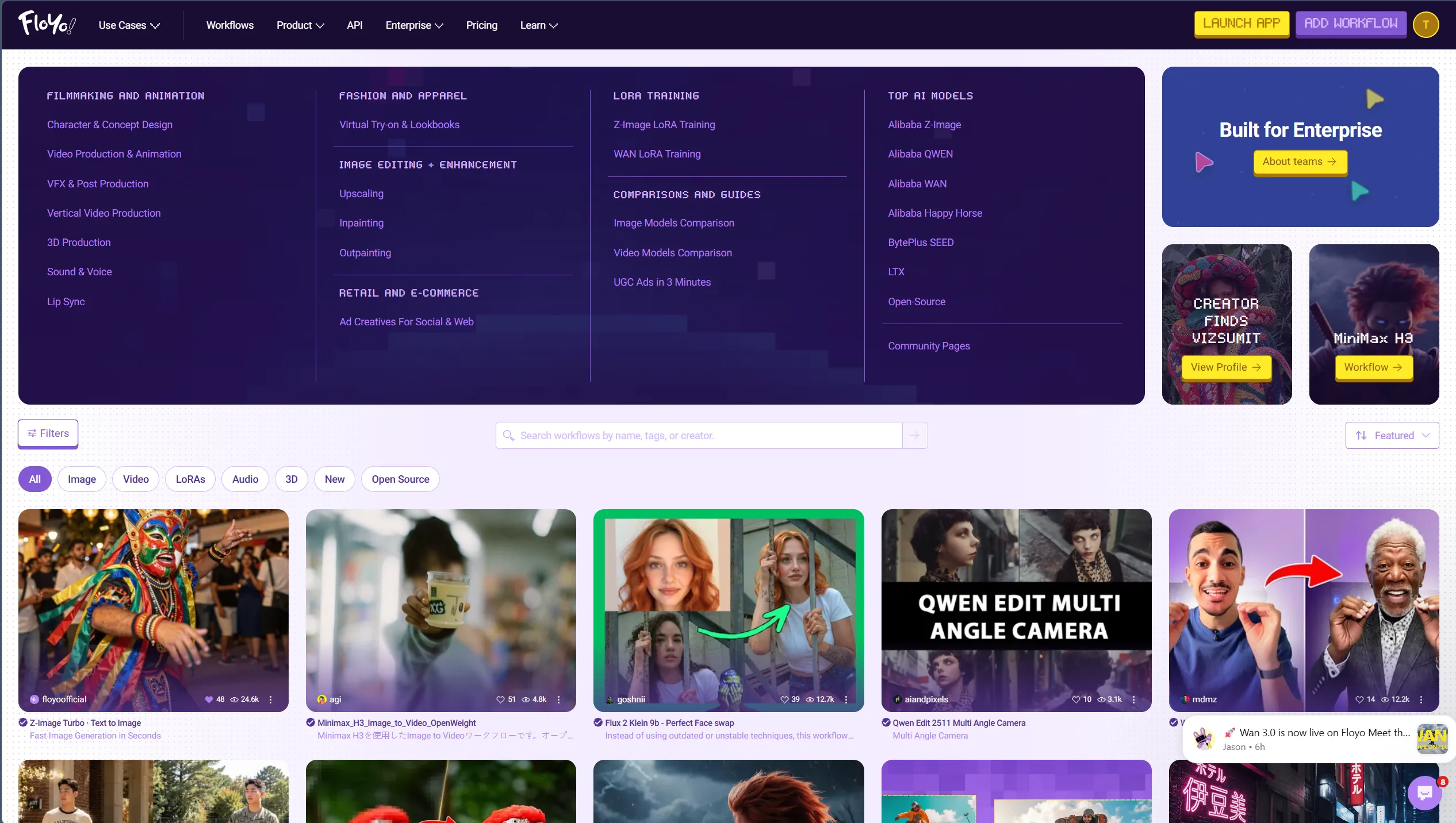Open the Featured sort dropdown
Viewport: 1456px width, 823px height.
click(1392, 436)
